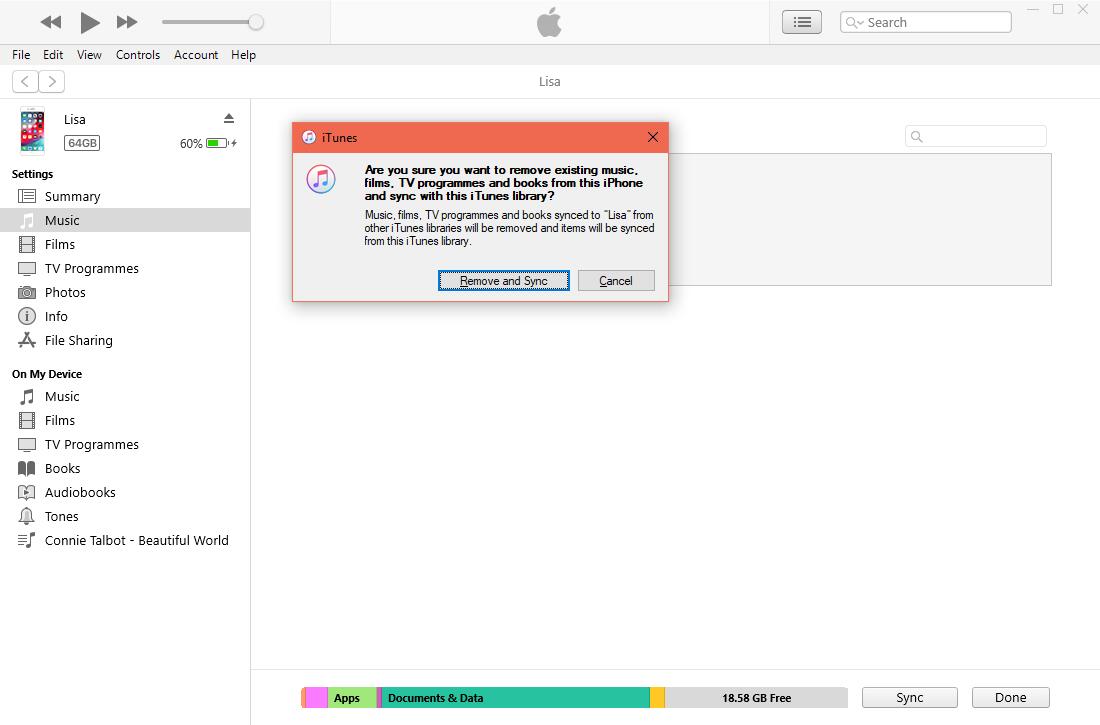Click the Next track fast-forward icon
Viewport: 1100px width, 725px height.
point(127,22)
